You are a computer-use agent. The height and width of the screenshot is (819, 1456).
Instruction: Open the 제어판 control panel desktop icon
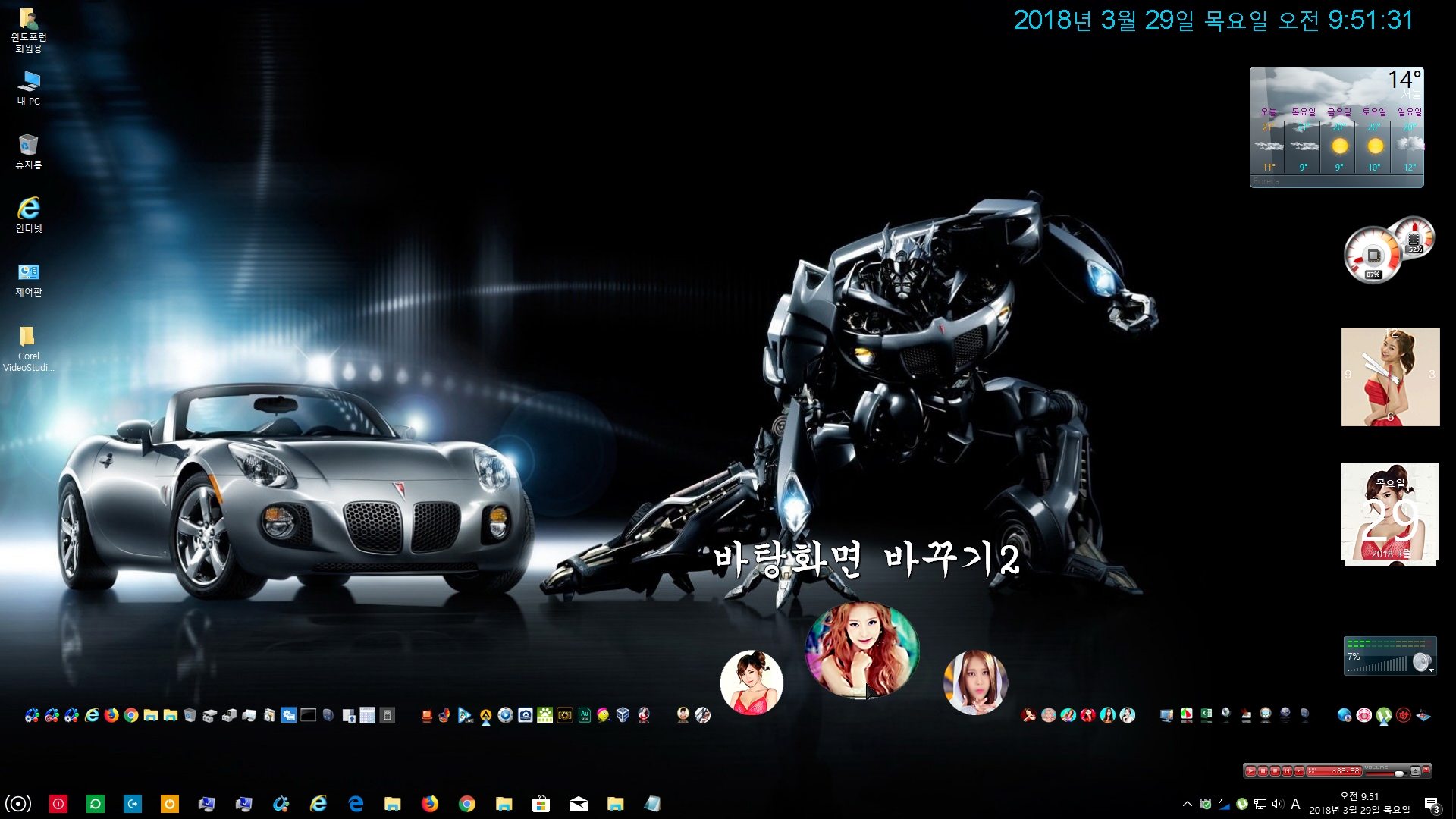28,279
